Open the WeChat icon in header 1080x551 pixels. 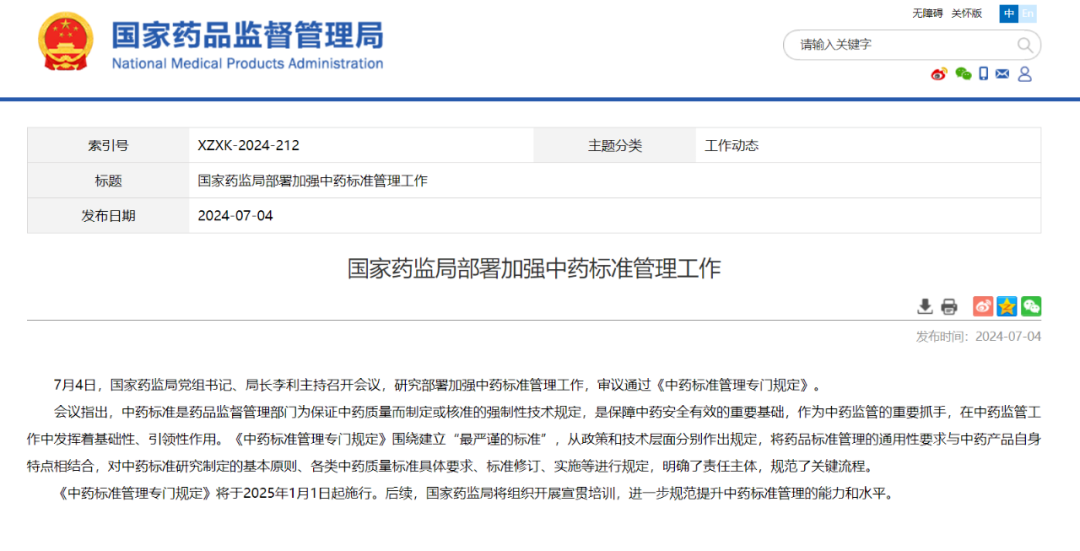pyautogui.click(x=963, y=74)
